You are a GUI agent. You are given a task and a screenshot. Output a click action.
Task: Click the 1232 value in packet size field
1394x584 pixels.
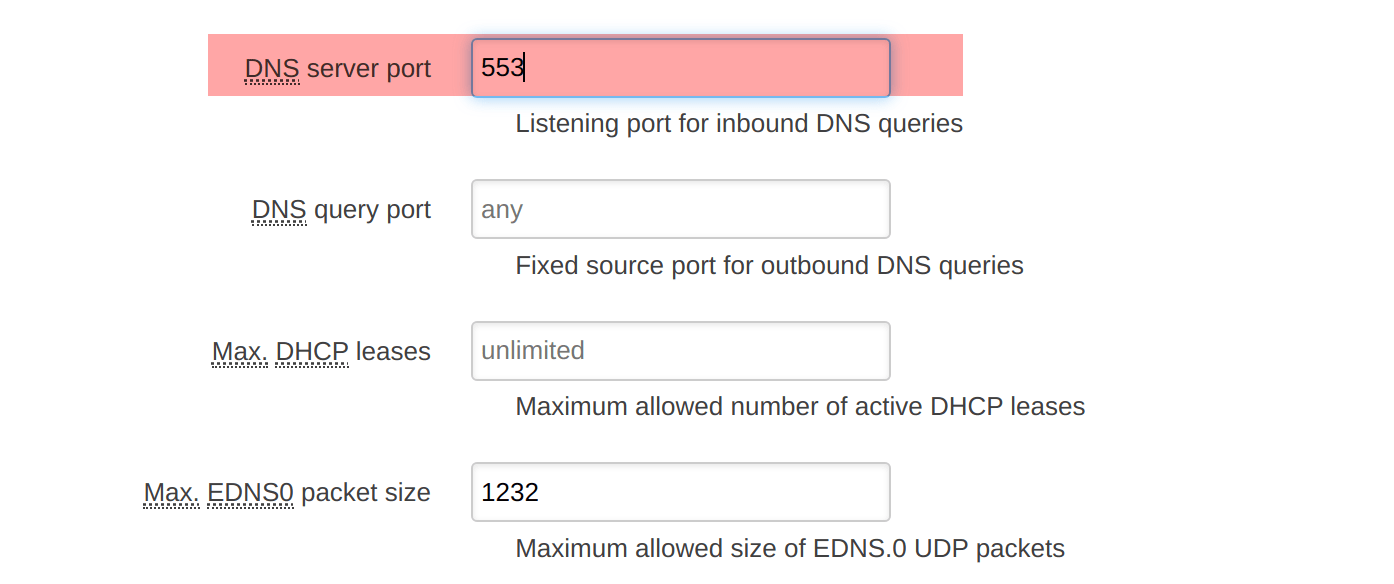(510, 492)
